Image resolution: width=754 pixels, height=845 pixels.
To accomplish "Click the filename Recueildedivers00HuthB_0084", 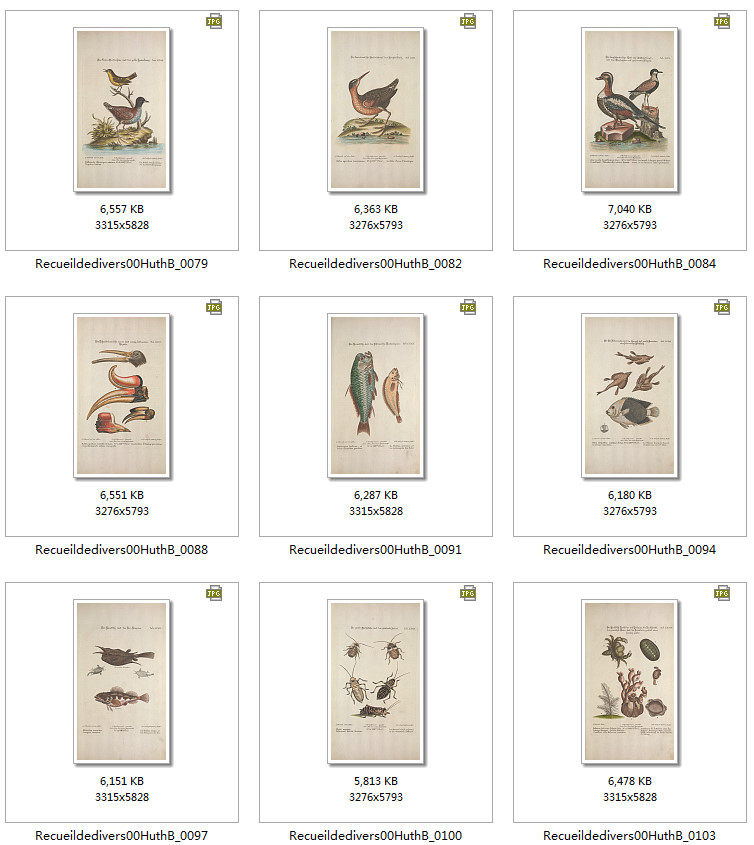I will [x=630, y=264].
